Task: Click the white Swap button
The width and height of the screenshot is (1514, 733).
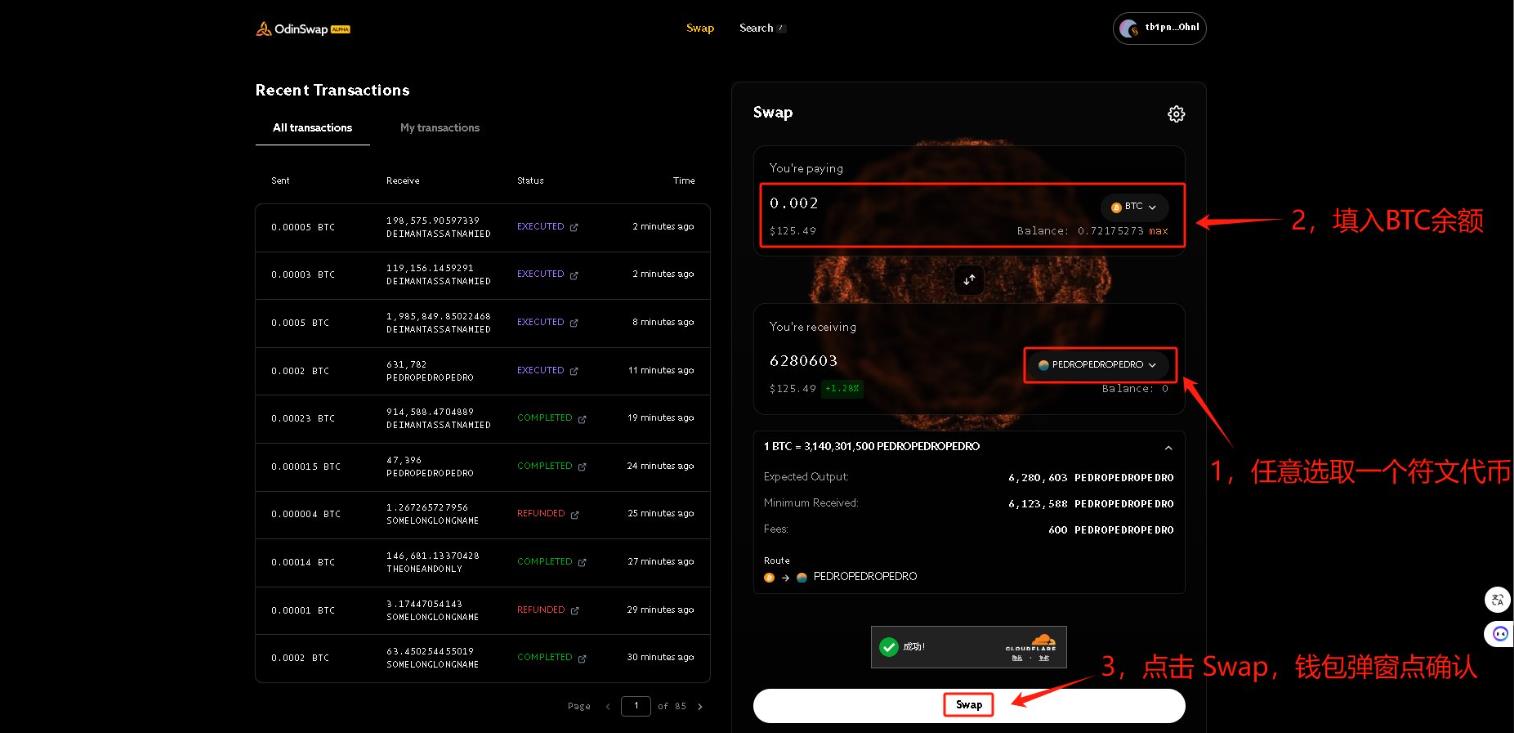Action: pyautogui.click(x=969, y=705)
